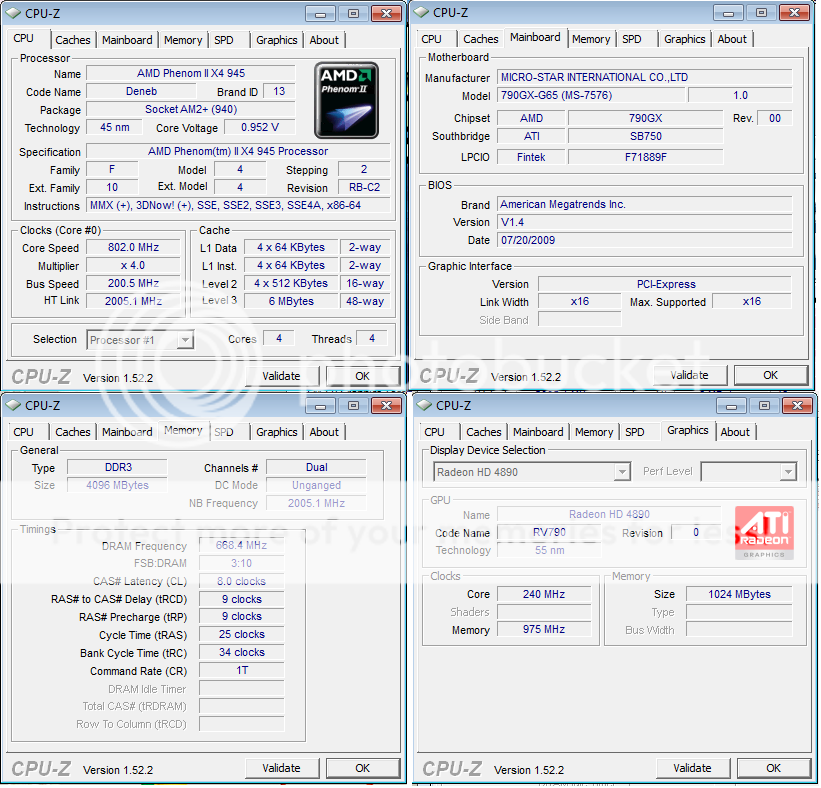Click Validate in the Graphics window
This screenshot has width=821, height=788.
tap(692, 768)
